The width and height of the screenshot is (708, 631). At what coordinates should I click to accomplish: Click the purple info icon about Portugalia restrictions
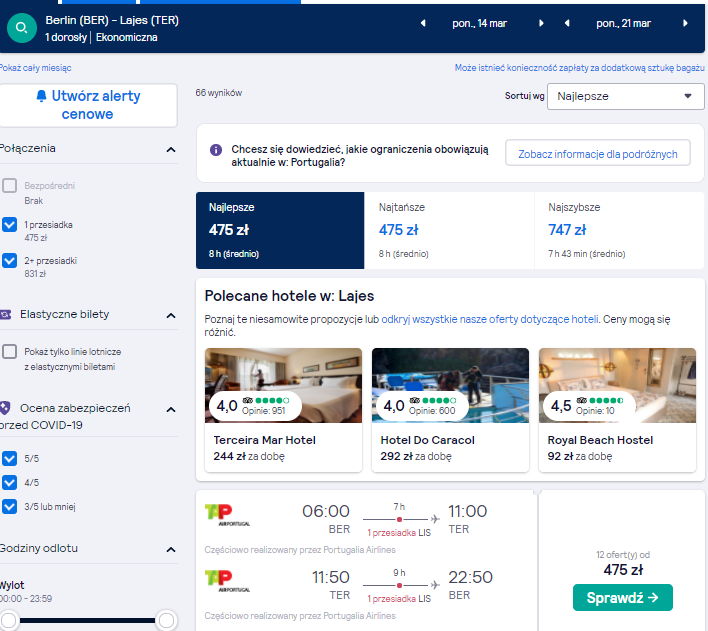coord(216,150)
